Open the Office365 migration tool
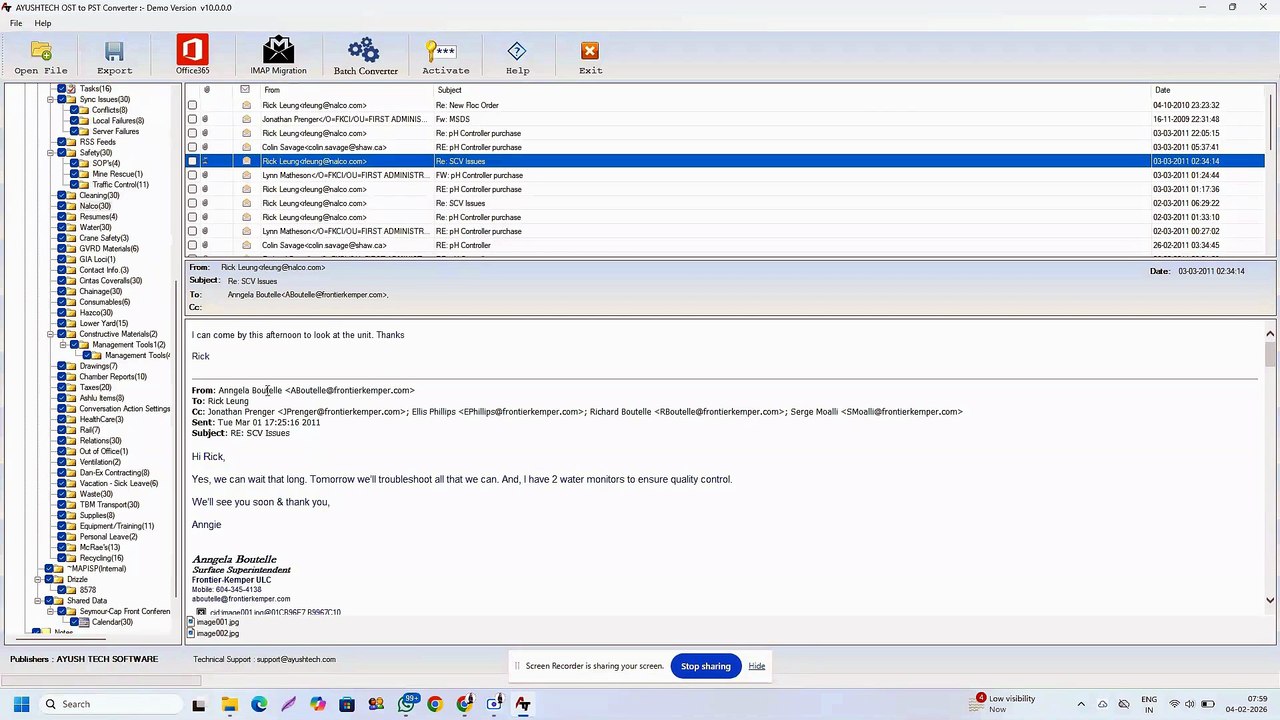This screenshot has height=720, width=1280. pyautogui.click(x=192, y=49)
